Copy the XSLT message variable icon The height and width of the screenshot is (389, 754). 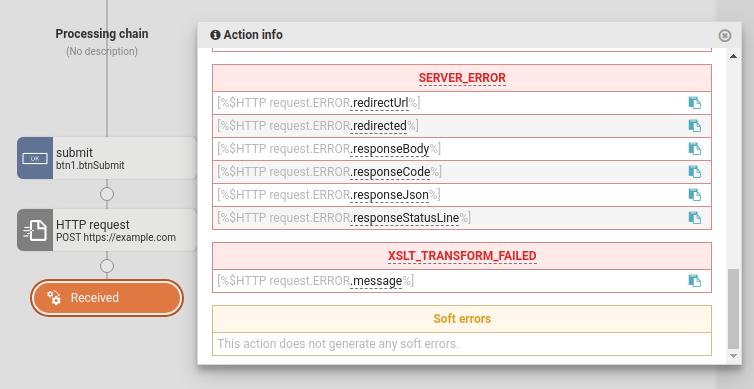coord(694,281)
